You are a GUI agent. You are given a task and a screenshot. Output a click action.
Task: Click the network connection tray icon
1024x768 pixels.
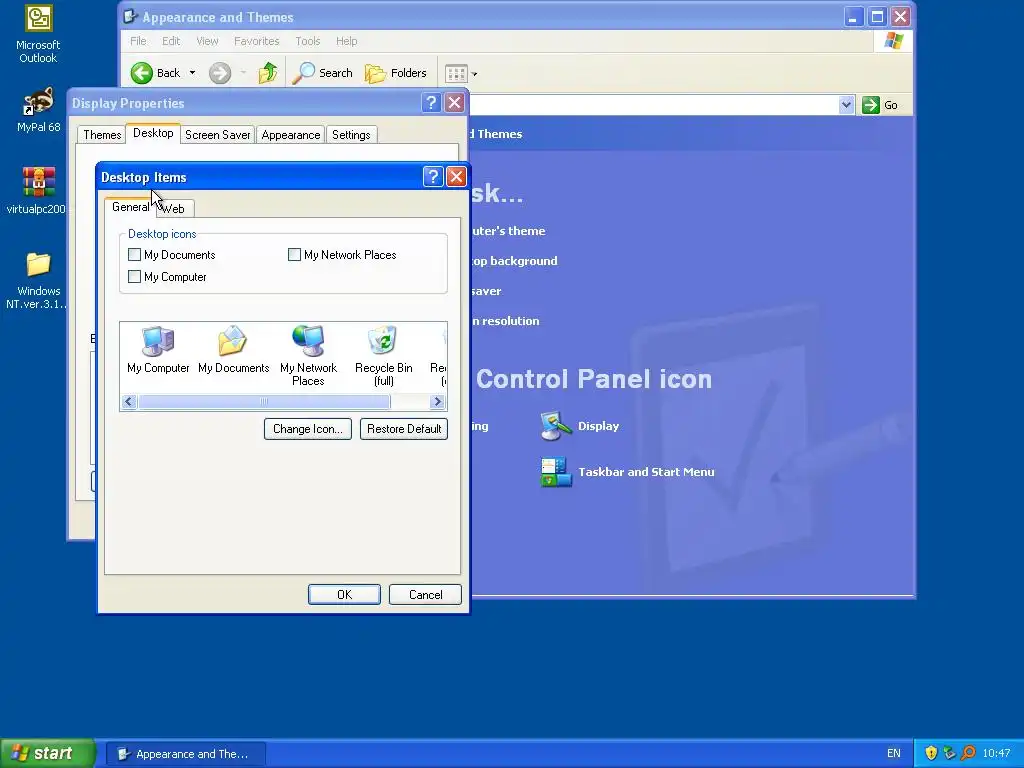(x=950, y=753)
